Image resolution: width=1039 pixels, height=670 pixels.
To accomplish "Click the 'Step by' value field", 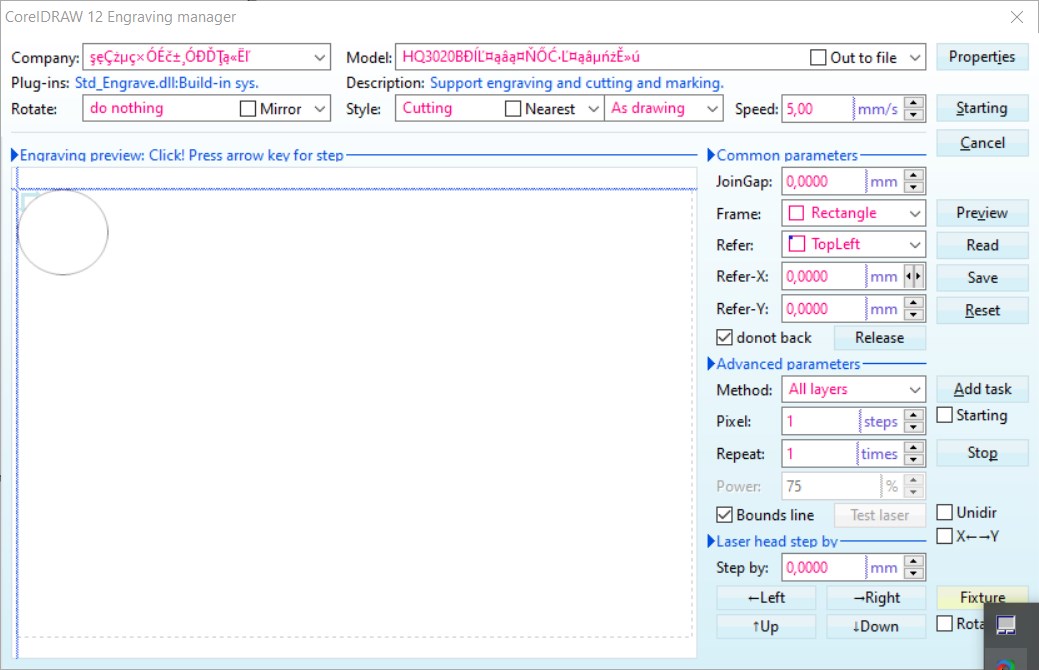I will click(x=824, y=568).
